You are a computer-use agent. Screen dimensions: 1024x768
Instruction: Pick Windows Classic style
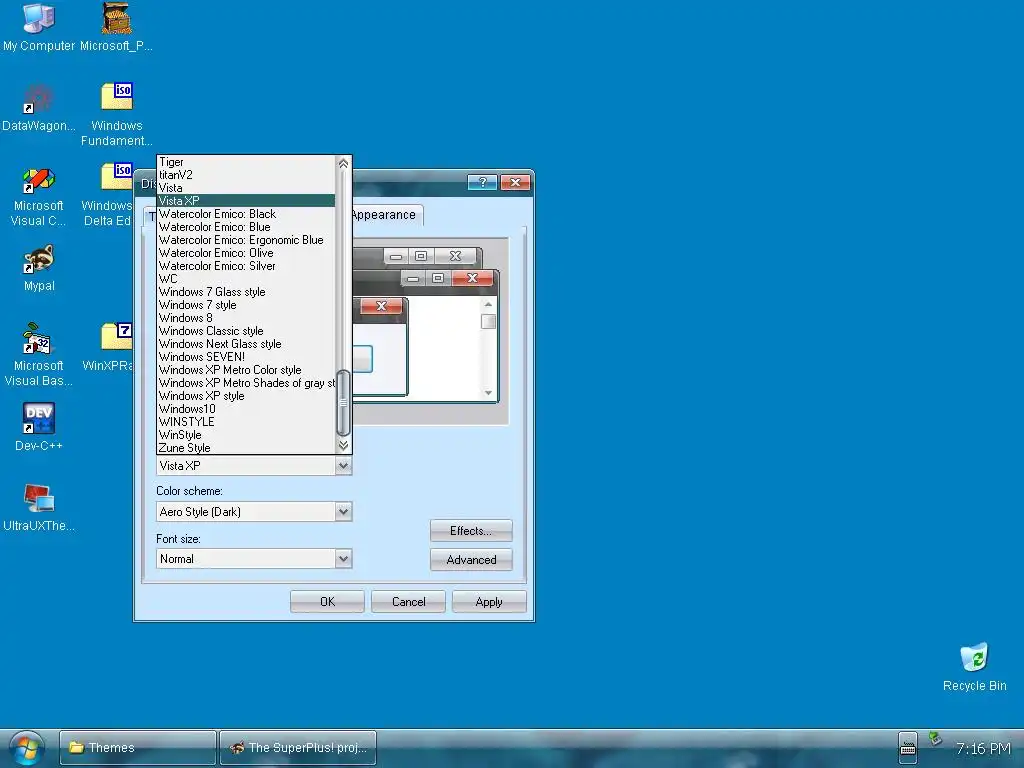pyautogui.click(x=246, y=331)
